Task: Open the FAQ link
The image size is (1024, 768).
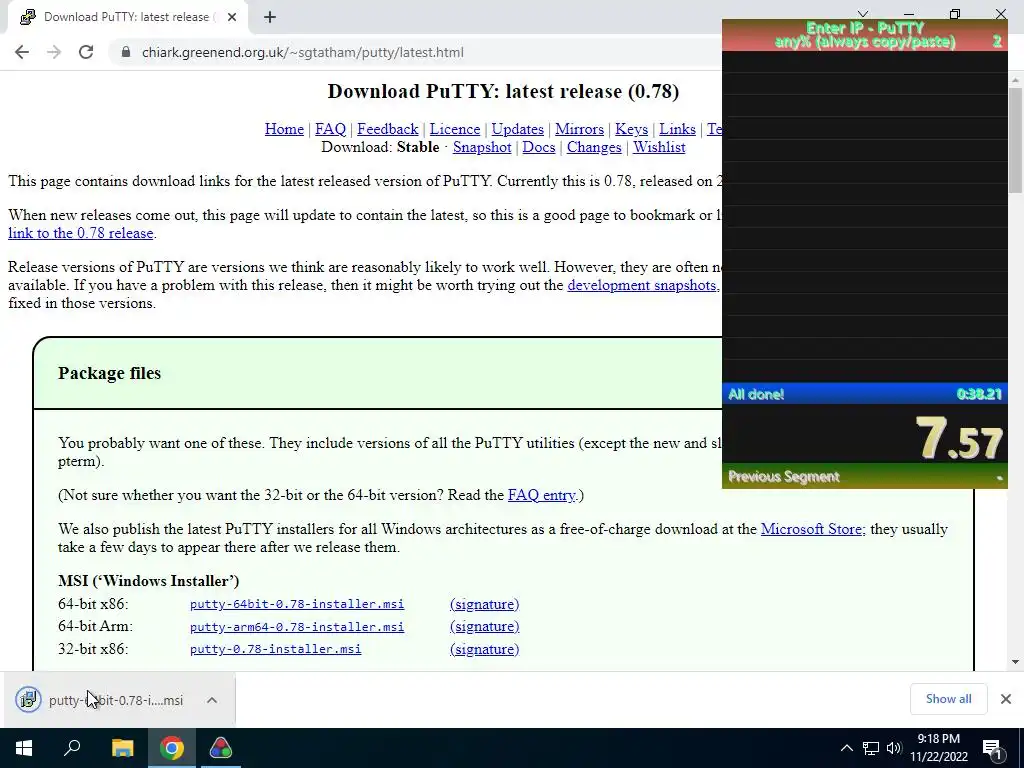Action: coord(330,129)
